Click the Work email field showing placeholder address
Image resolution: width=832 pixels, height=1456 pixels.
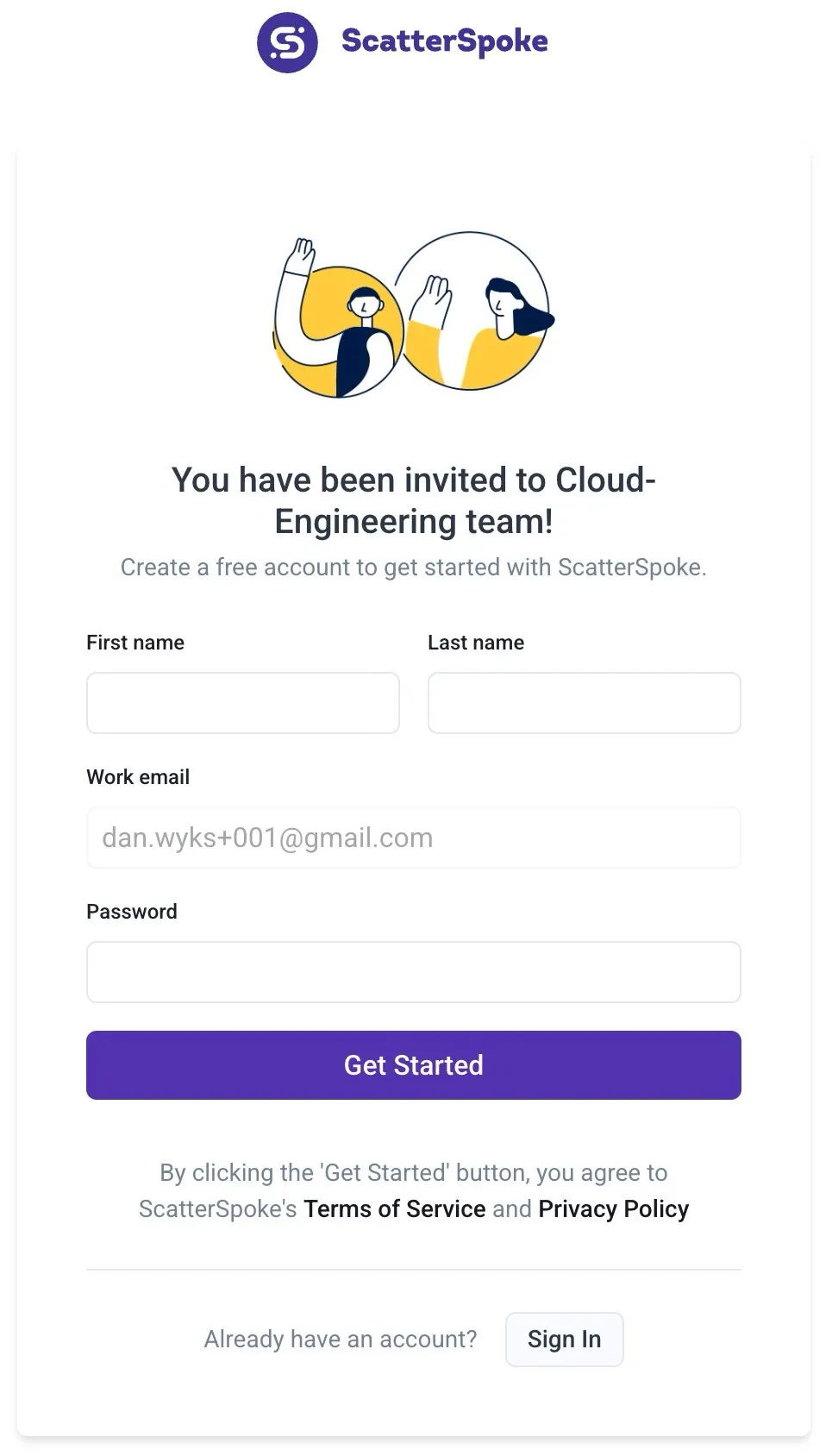(x=413, y=838)
